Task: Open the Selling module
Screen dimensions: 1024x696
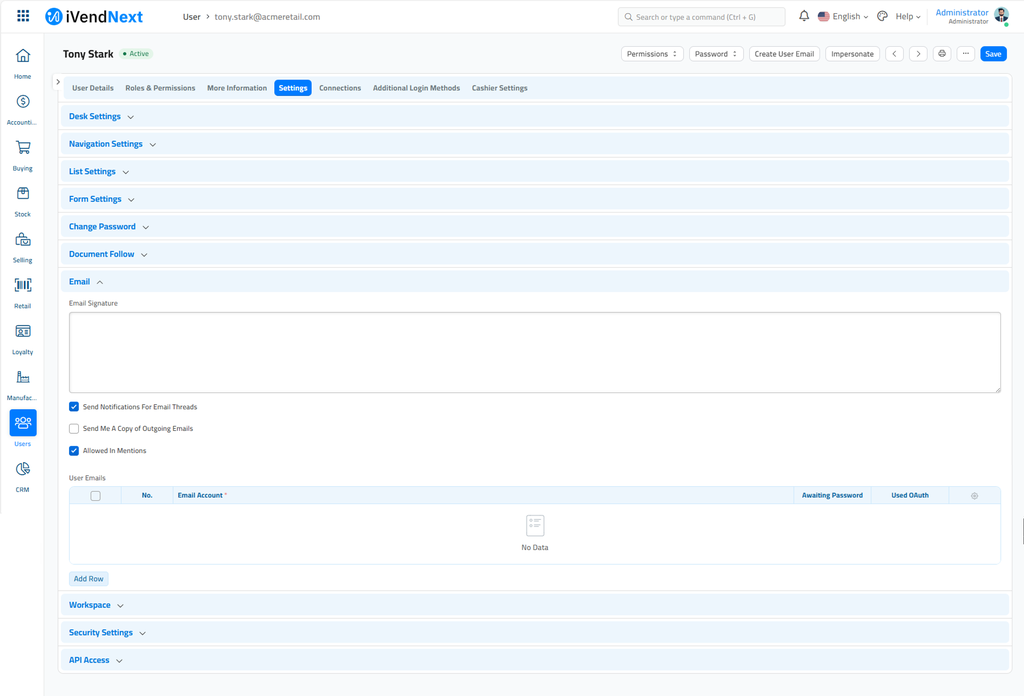Action: [x=23, y=247]
